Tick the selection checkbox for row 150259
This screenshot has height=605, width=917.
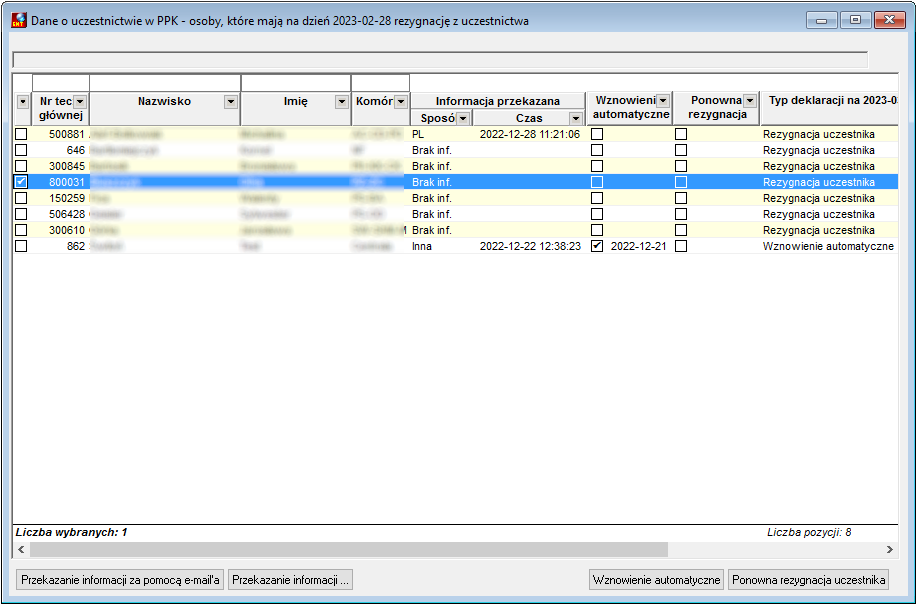[21, 198]
